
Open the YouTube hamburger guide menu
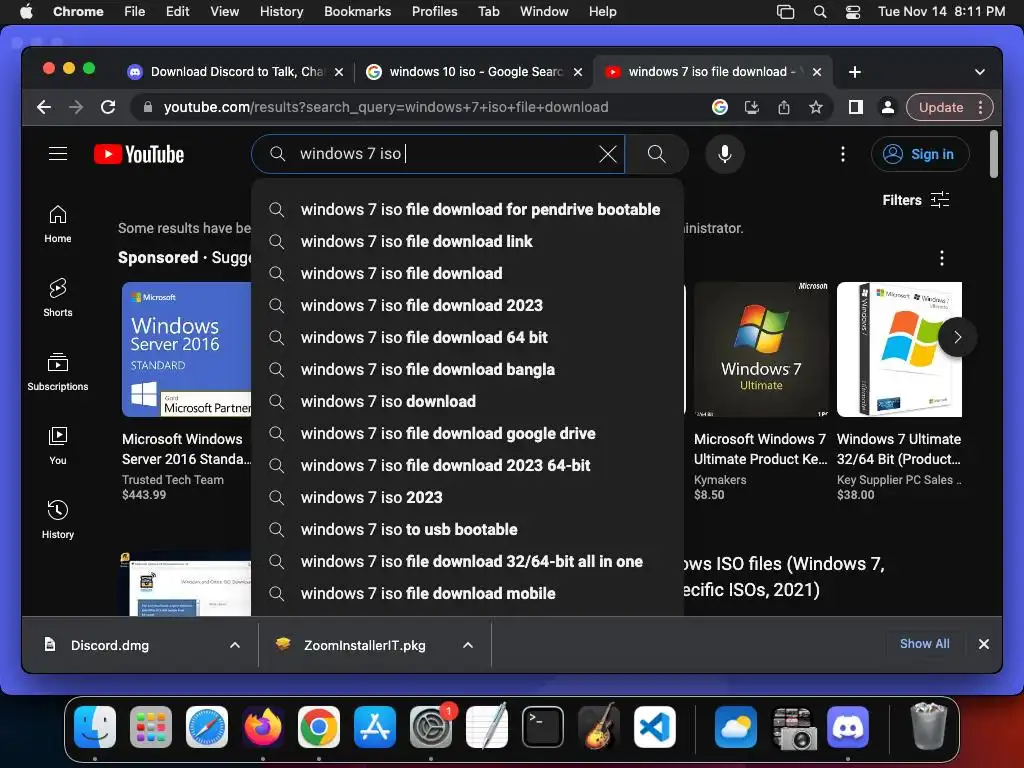(x=58, y=153)
